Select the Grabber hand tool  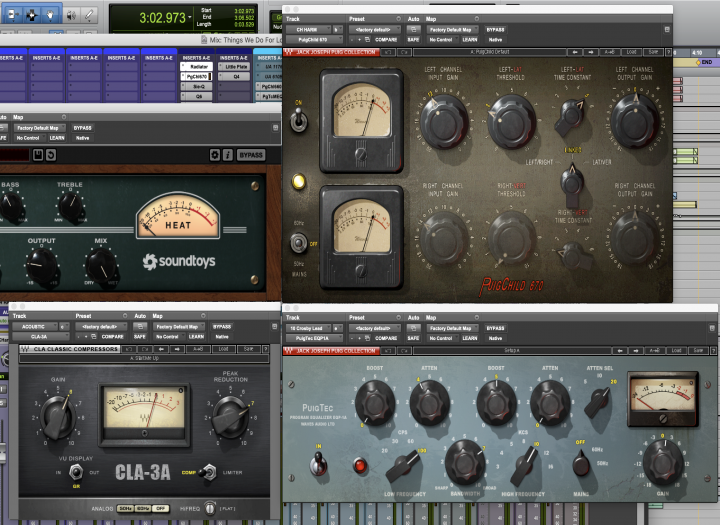pyautogui.click(x=51, y=15)
